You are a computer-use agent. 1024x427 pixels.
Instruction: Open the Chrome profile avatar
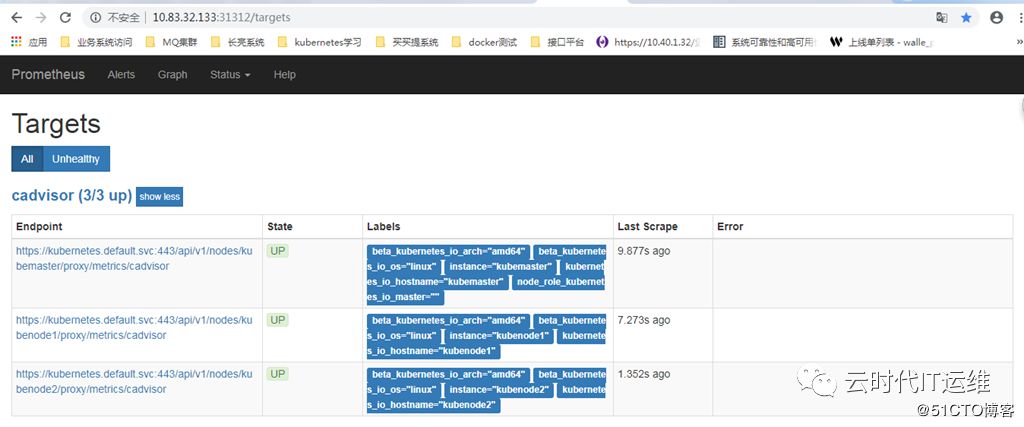click(x=996, y=18)
